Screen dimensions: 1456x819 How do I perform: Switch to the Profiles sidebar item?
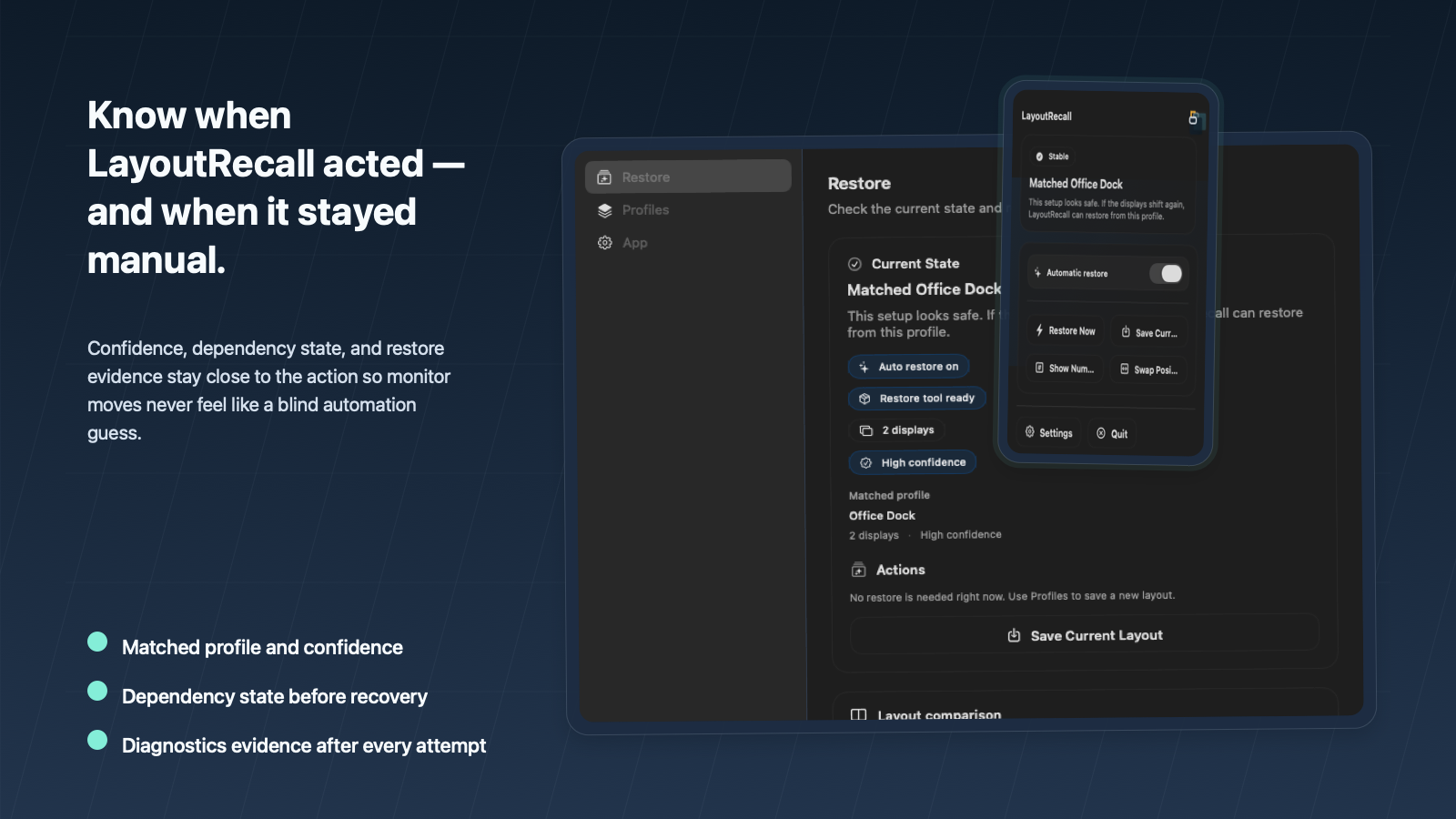click(644, 210)
